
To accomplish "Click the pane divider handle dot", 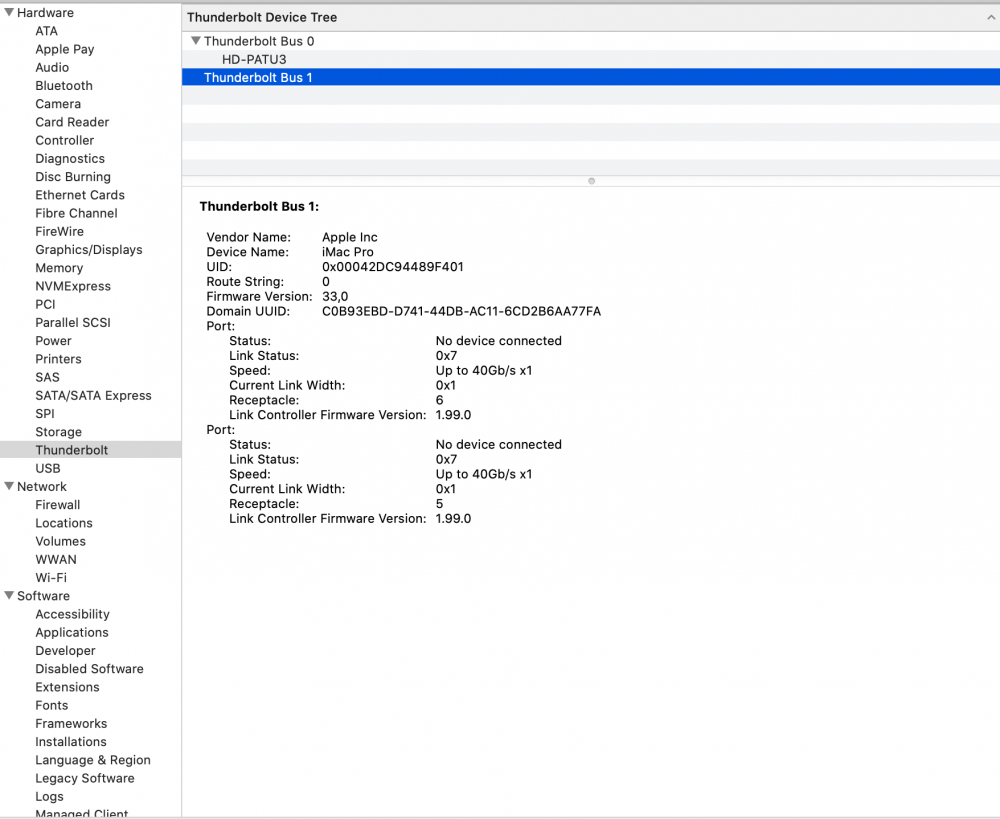I will point(591,181).
